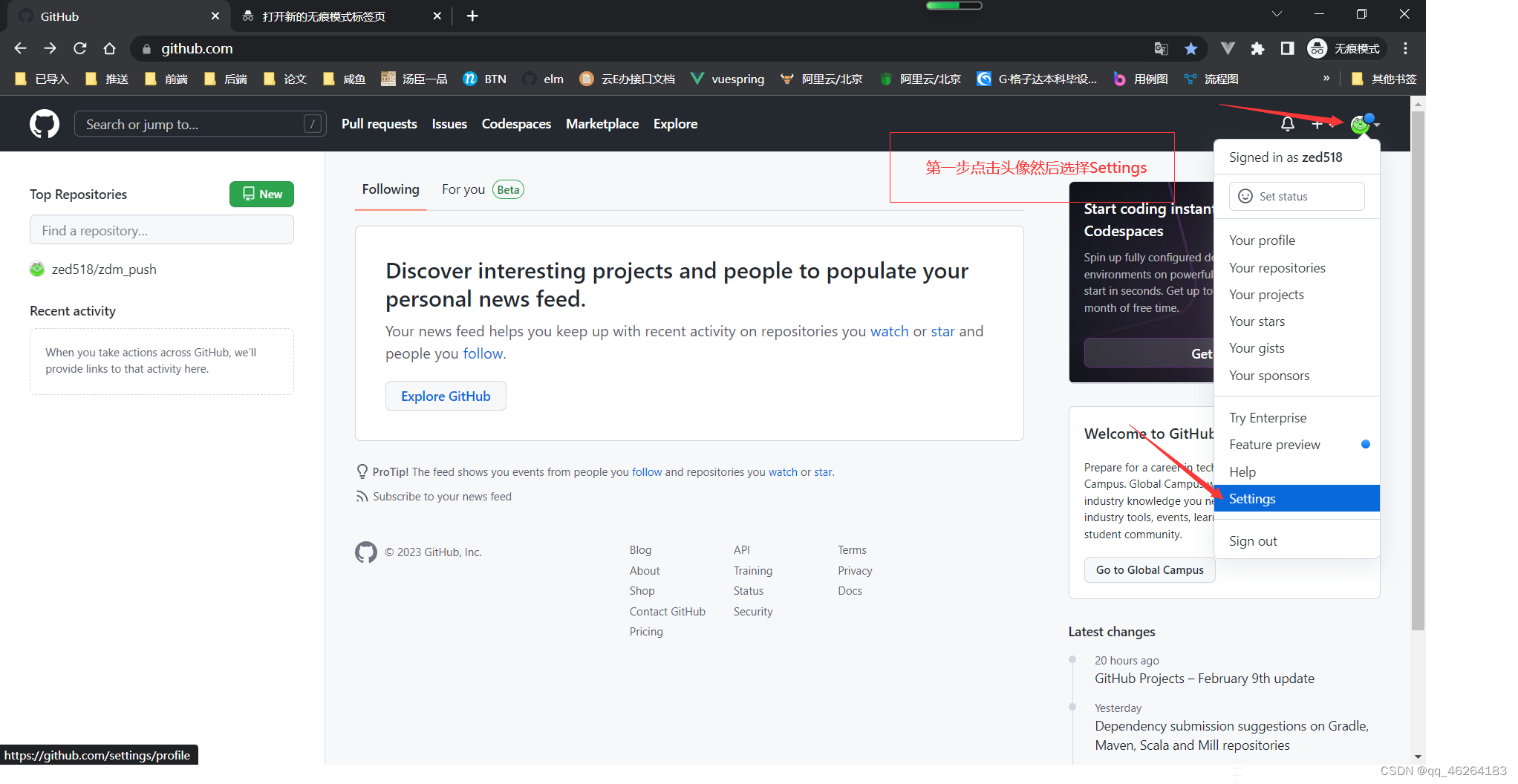Click the Security footer link

[753, 611]
